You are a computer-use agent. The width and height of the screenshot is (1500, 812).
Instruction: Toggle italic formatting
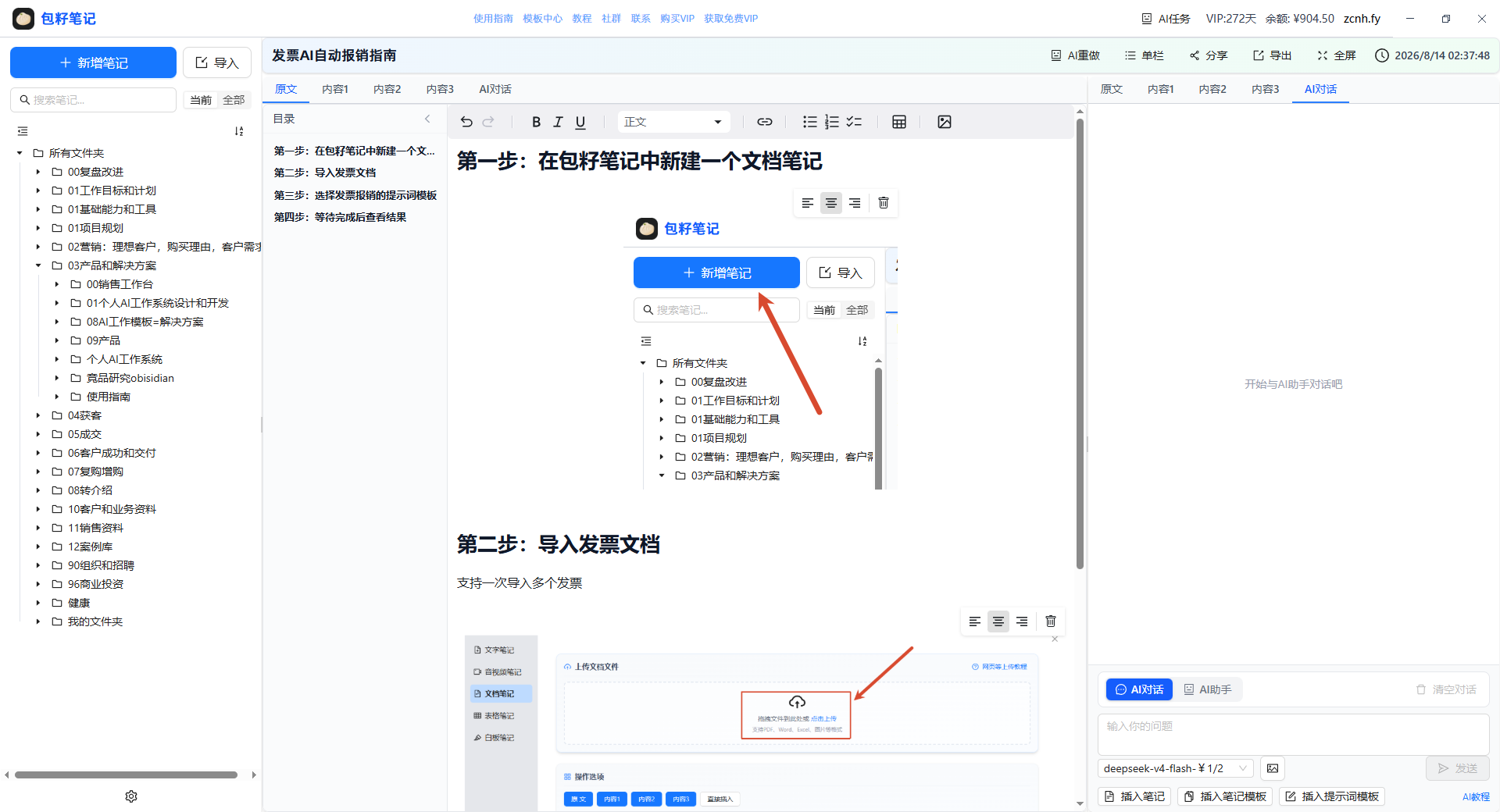click(x=558, y=122)
